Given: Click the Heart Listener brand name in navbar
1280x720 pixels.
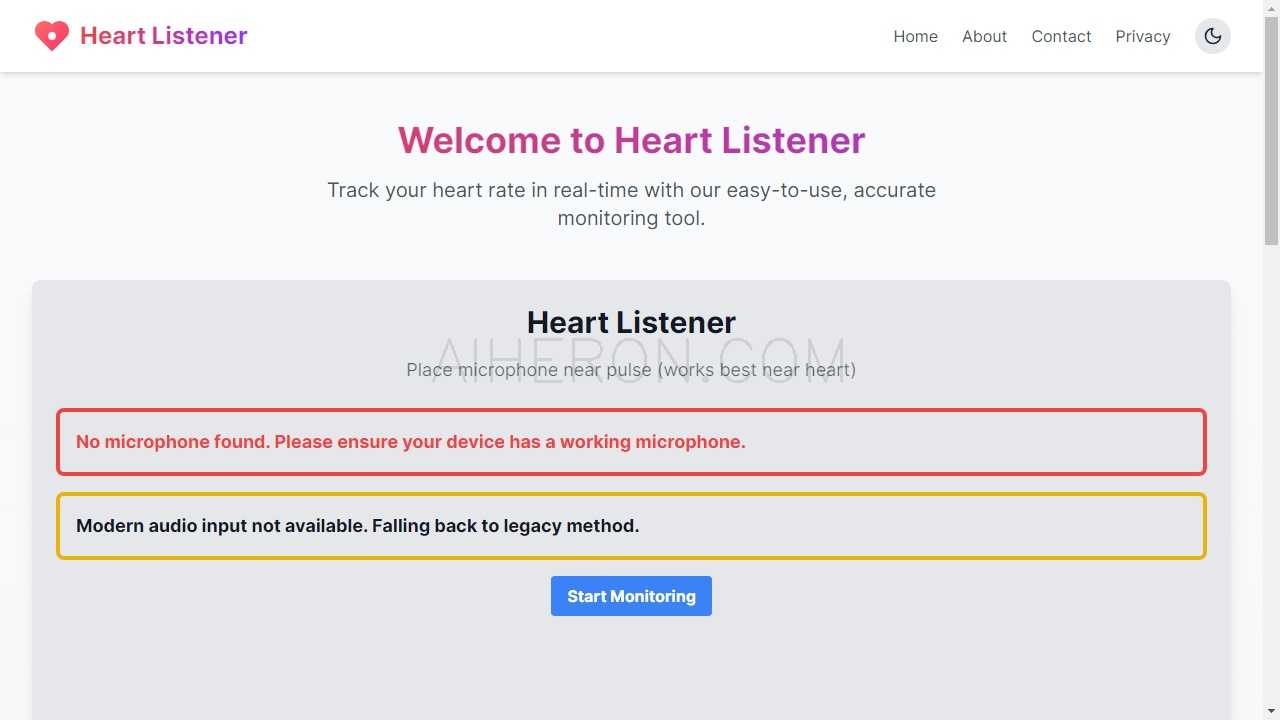Looking at the screenshot, I should (163, 36).
